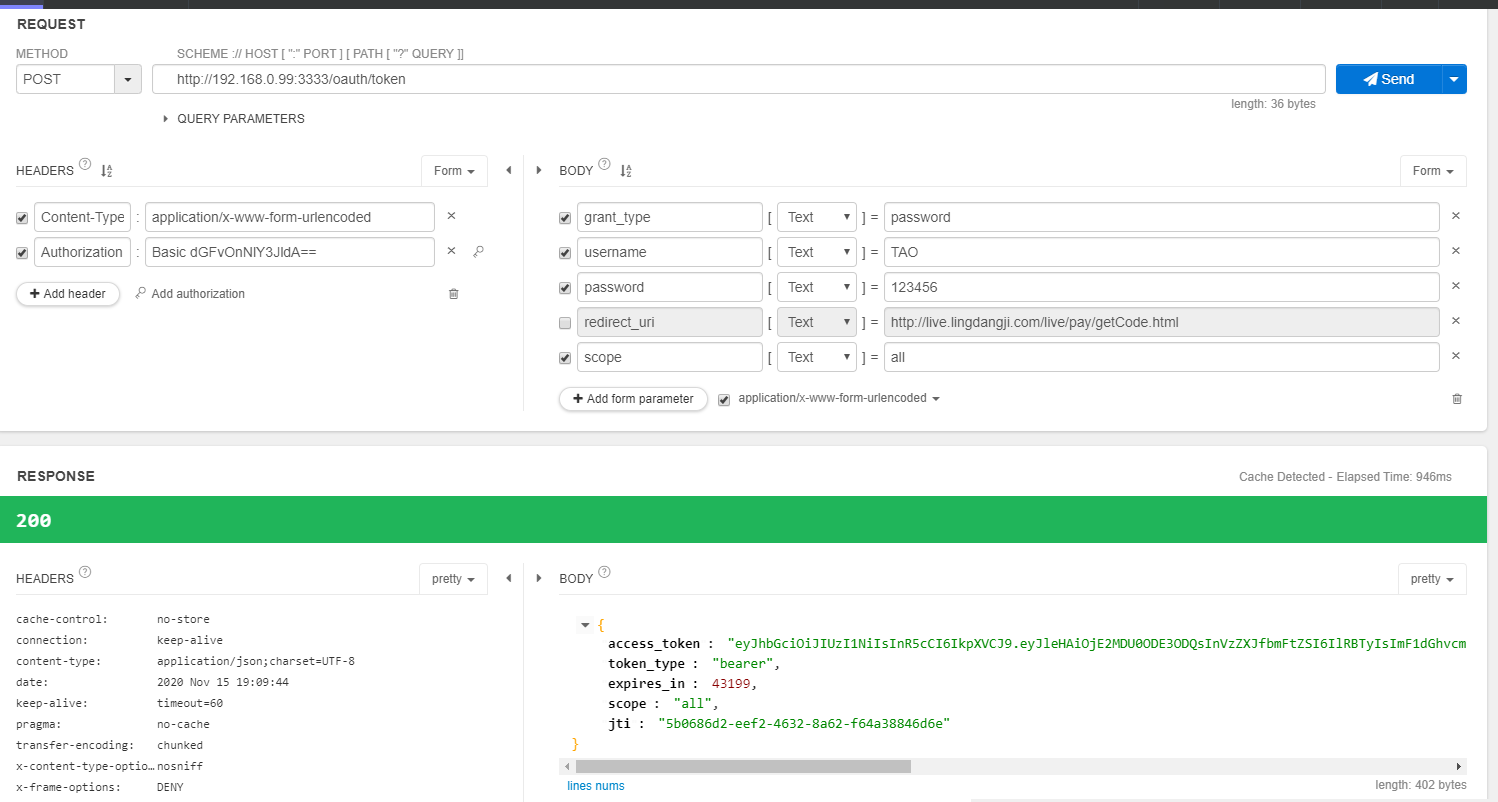Collapse response body pane right arrow
The image size is (1498, 802).
[540, 578]
